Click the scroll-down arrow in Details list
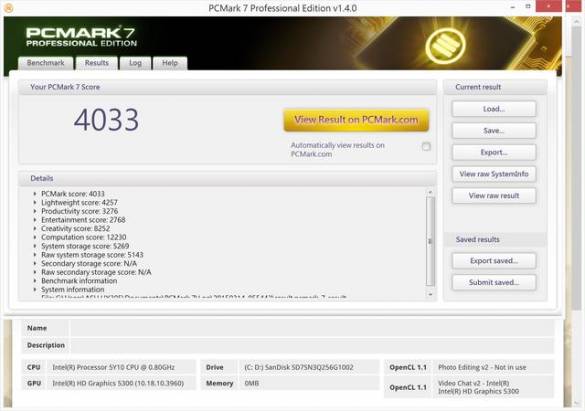The height and width of the screenshot is (411, 585). coord(430,294)
